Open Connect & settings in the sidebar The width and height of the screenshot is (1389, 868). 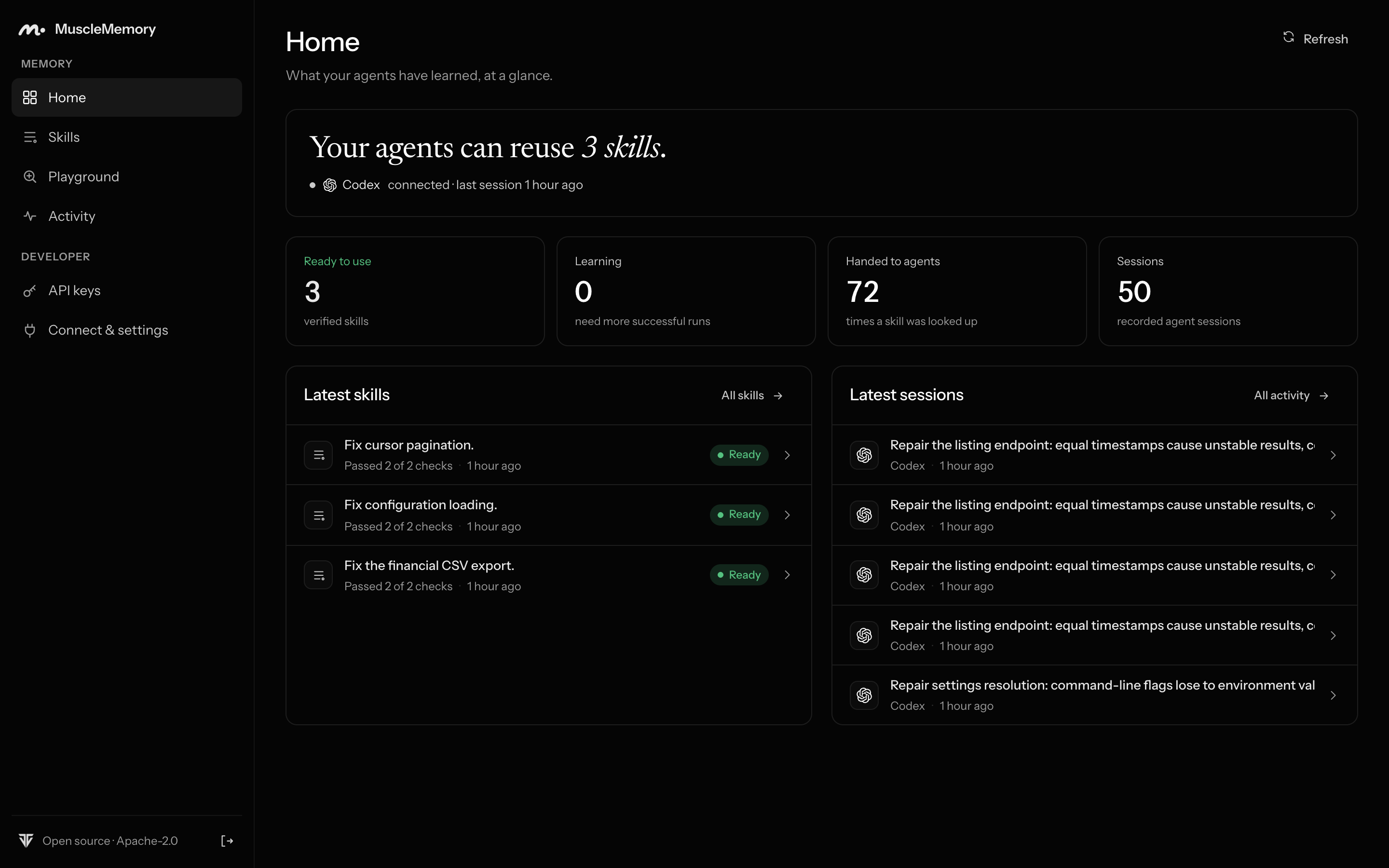127,330
